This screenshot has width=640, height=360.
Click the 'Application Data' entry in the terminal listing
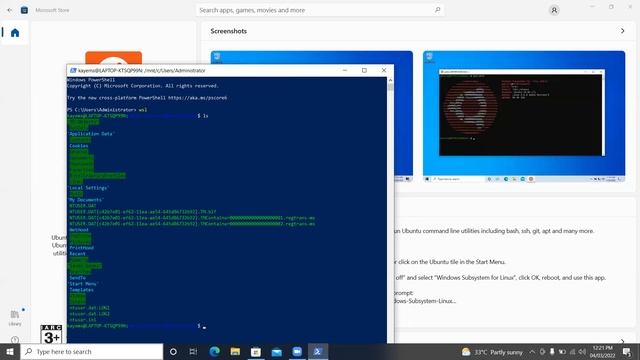91,134
